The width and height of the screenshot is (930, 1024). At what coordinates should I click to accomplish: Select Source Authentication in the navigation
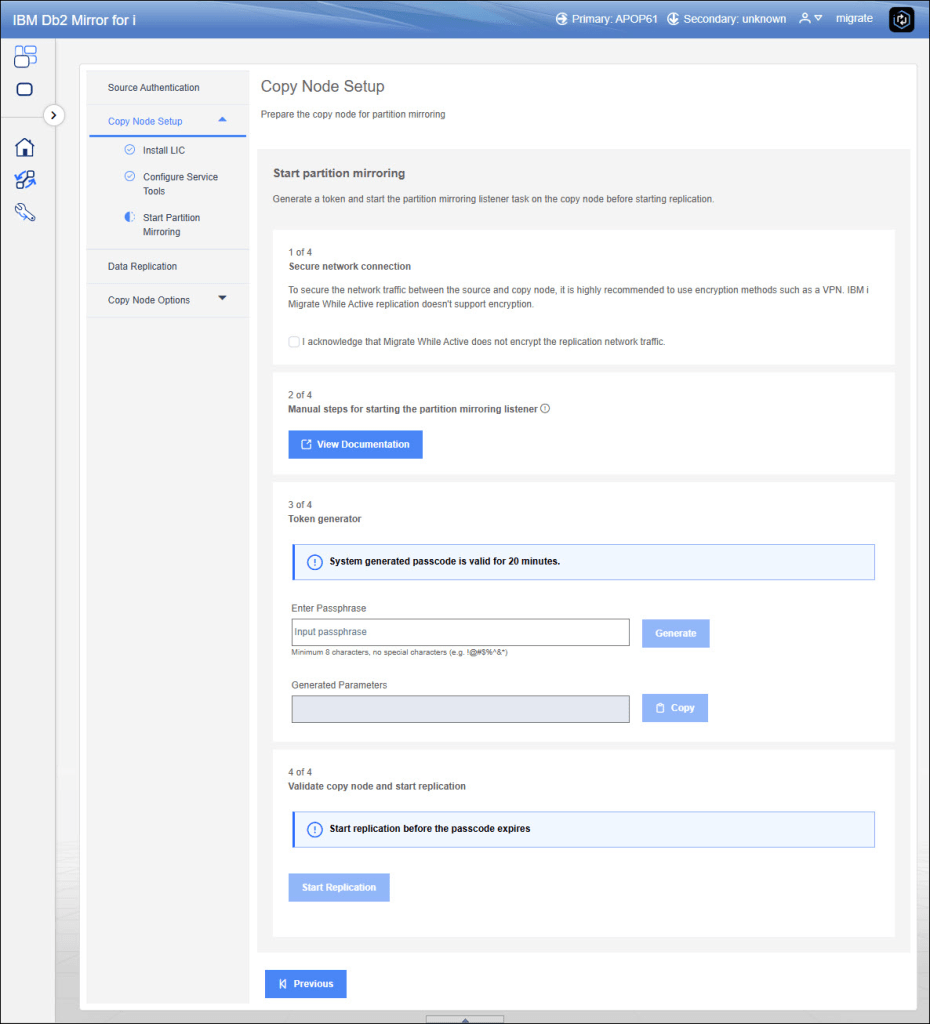153,88
